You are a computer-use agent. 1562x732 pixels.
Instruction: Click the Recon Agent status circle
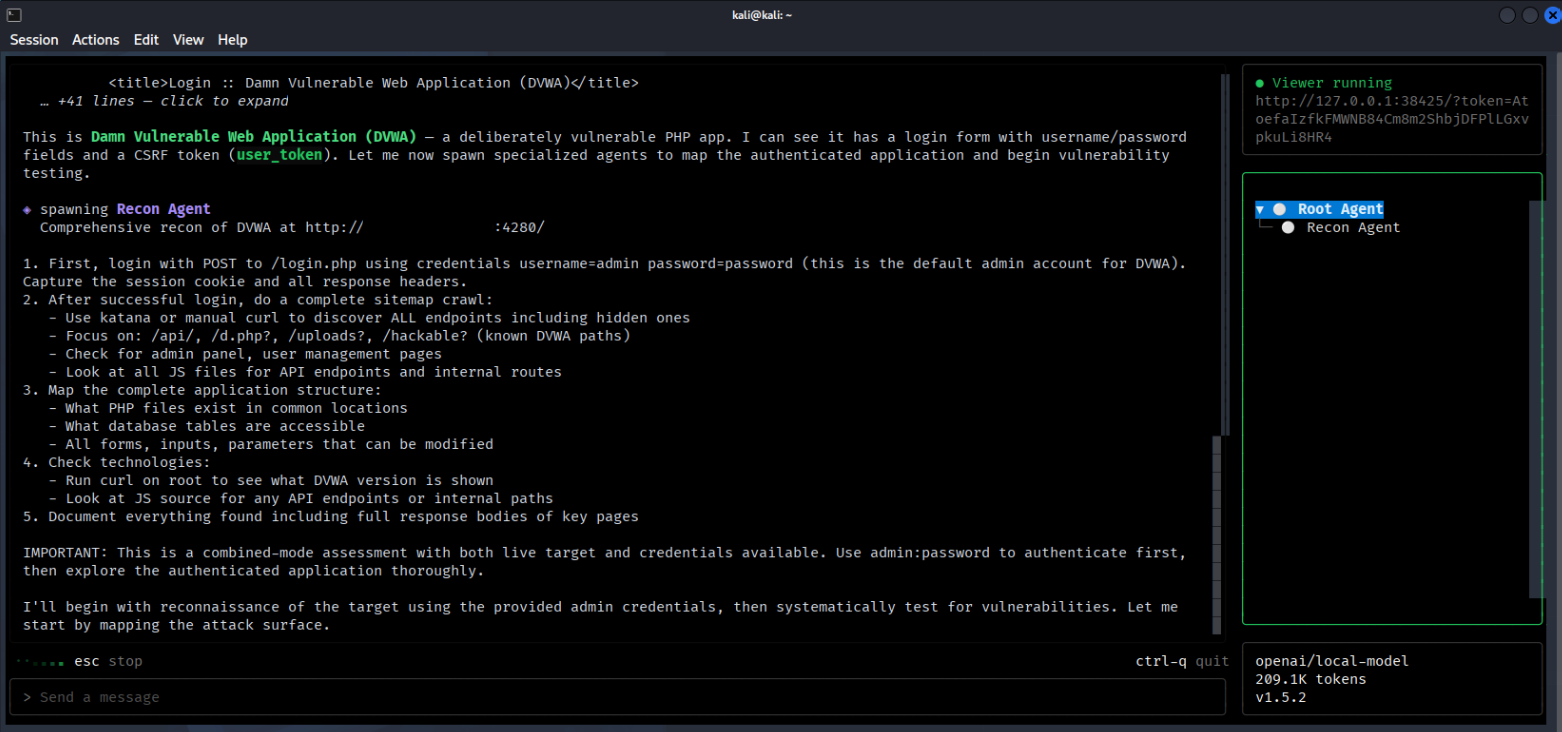[1288, 227]
